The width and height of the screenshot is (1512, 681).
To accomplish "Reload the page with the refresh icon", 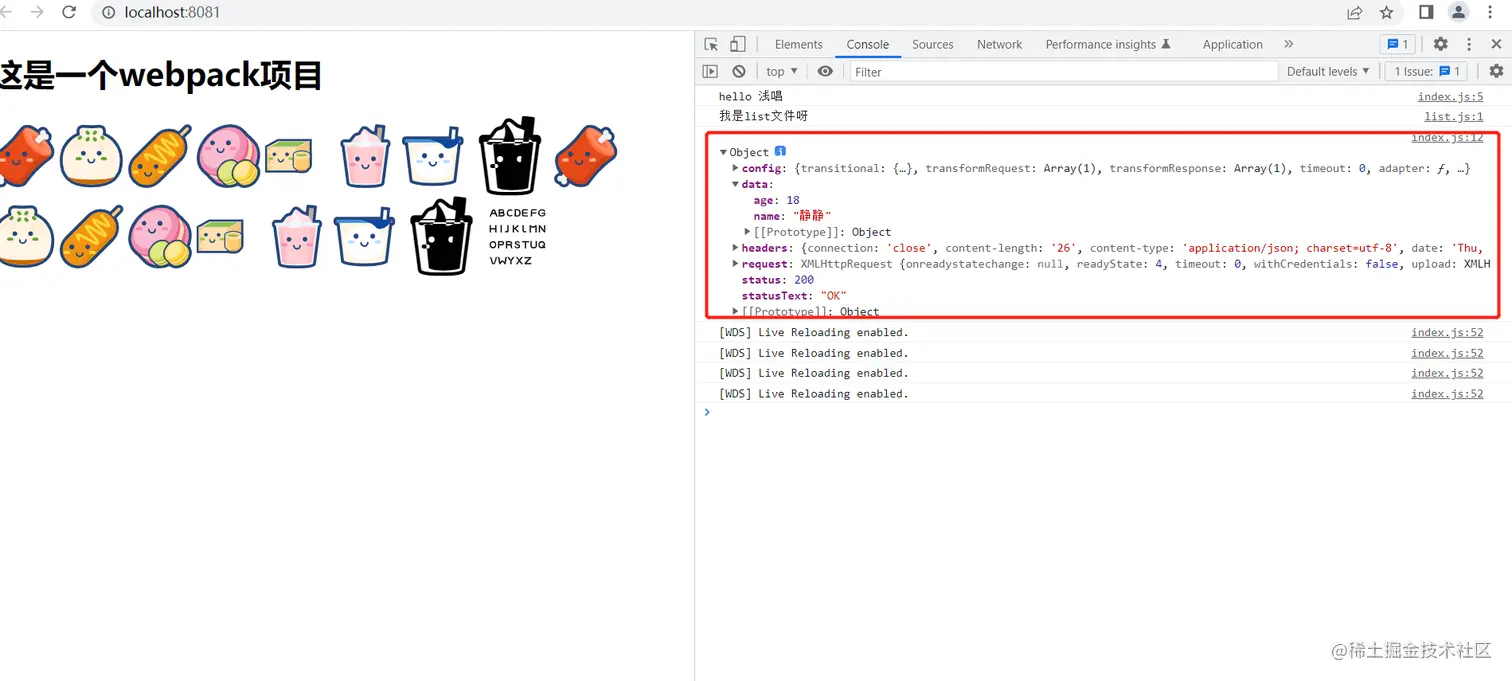I will click(69, 13).
